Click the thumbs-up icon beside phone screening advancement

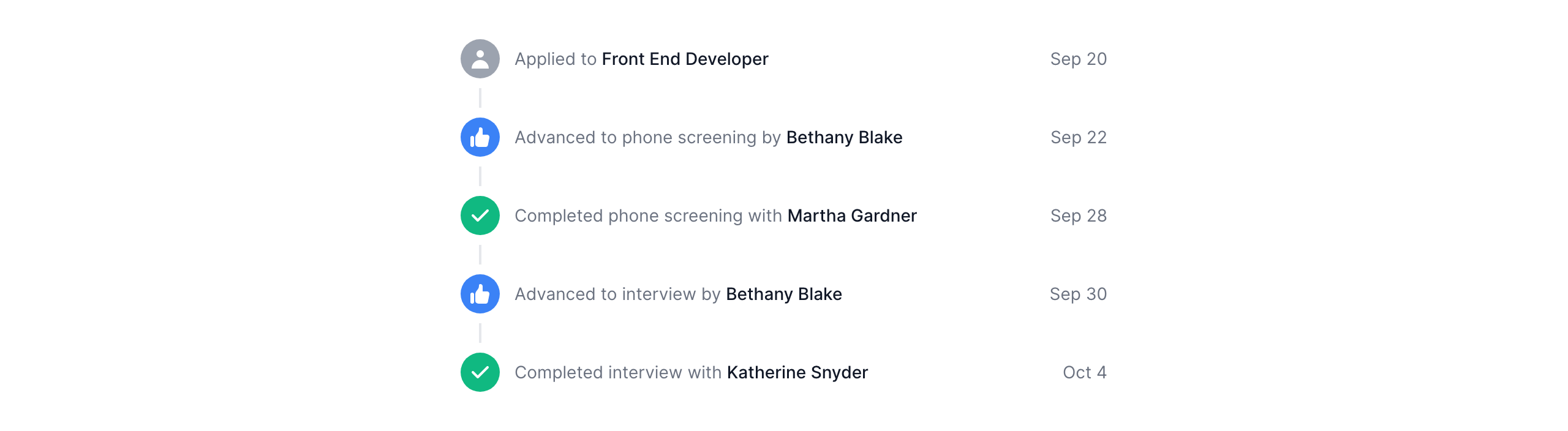coord(480,137)
